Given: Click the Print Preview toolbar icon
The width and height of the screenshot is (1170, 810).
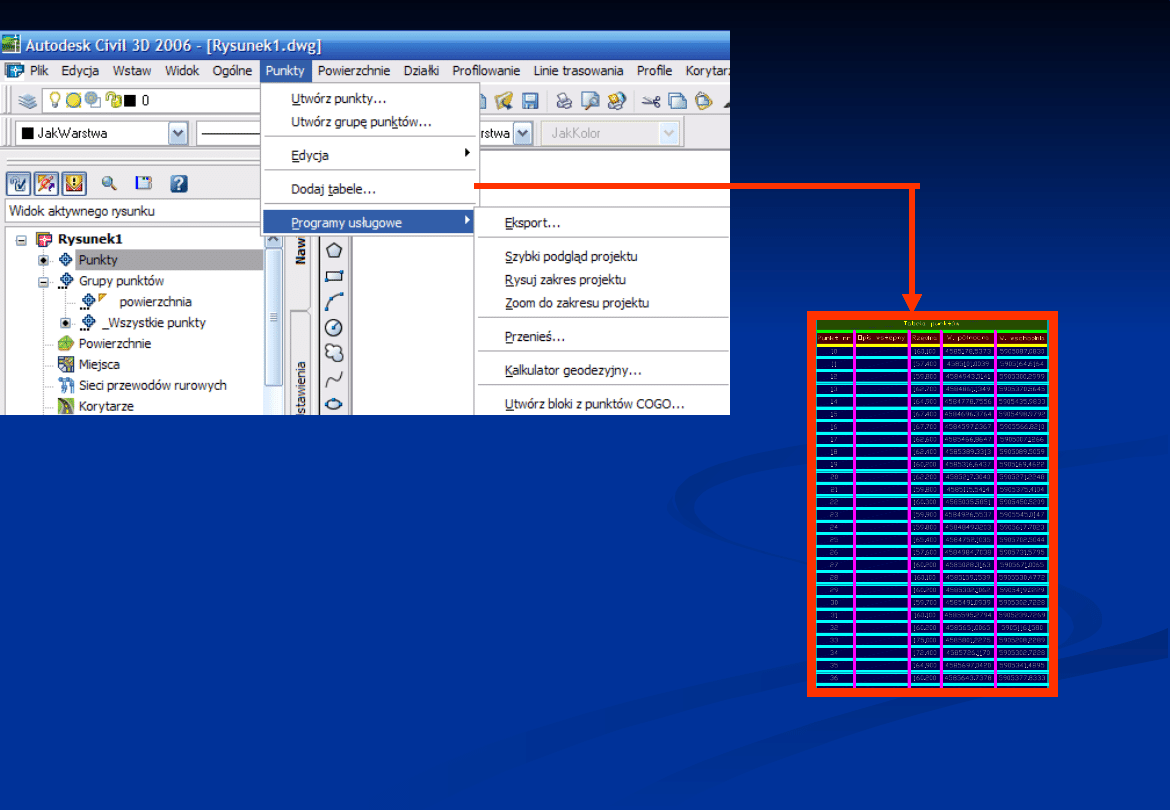Looking at the screenshot, I should click(x=590, y=101).
